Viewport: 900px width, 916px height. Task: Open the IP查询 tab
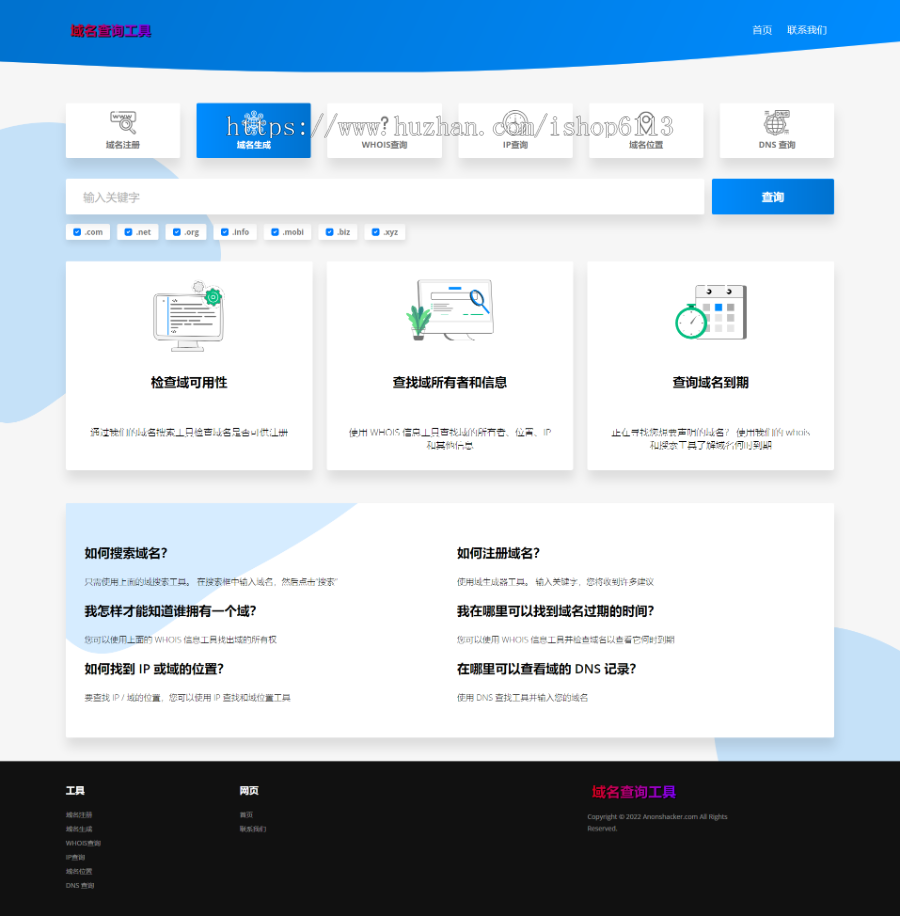click(515, 131)
